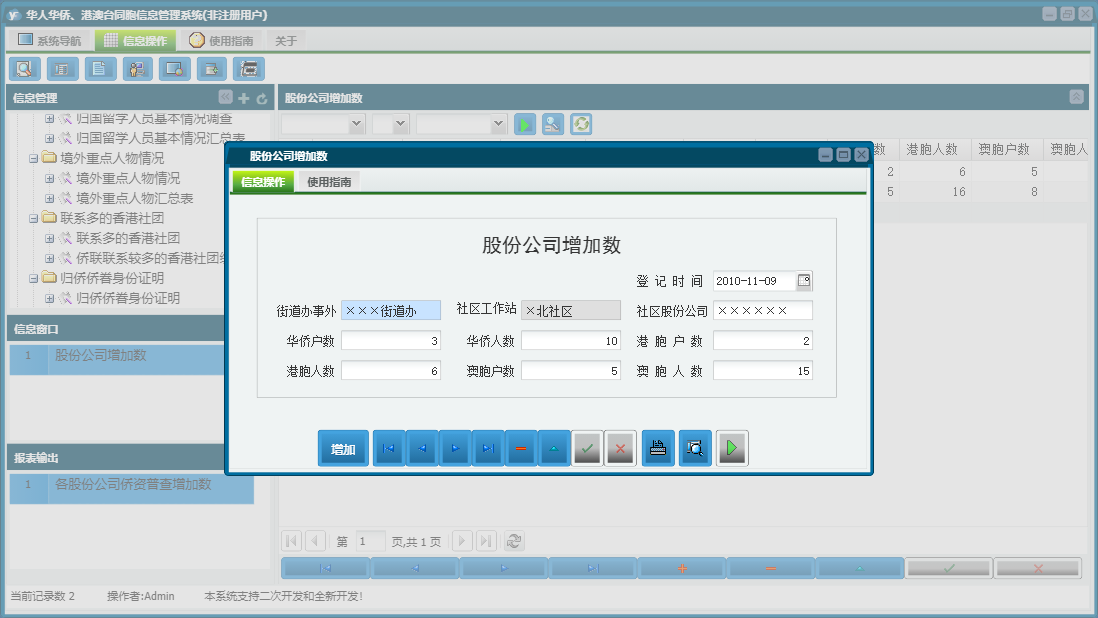
Task: Click the 增加 button in the dialog
Action: 343,448
